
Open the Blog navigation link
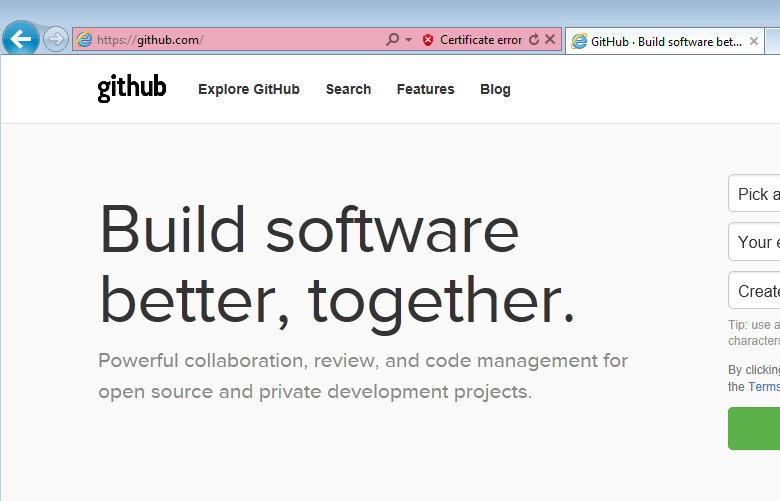(495, 89)
